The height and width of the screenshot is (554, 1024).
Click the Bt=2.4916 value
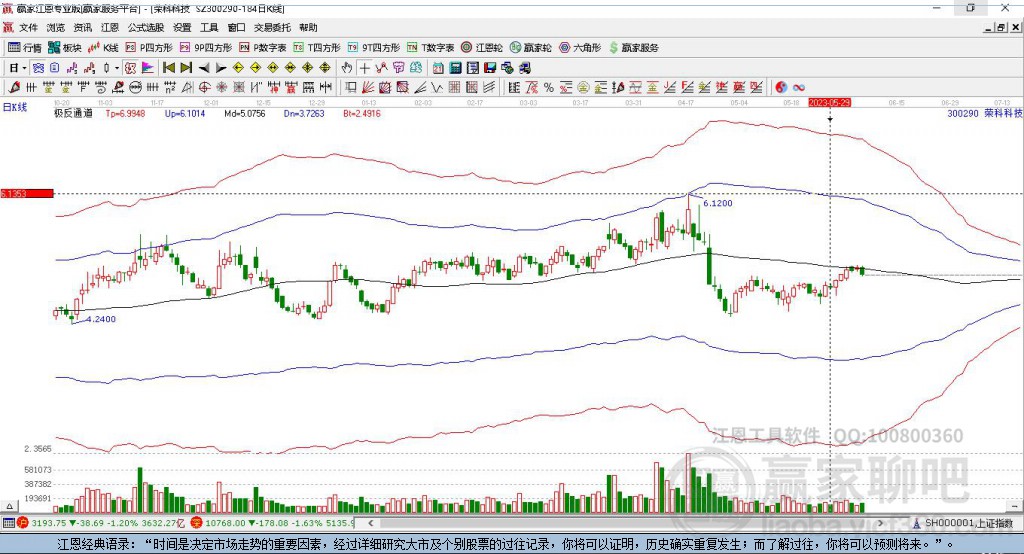click(362, 114)
